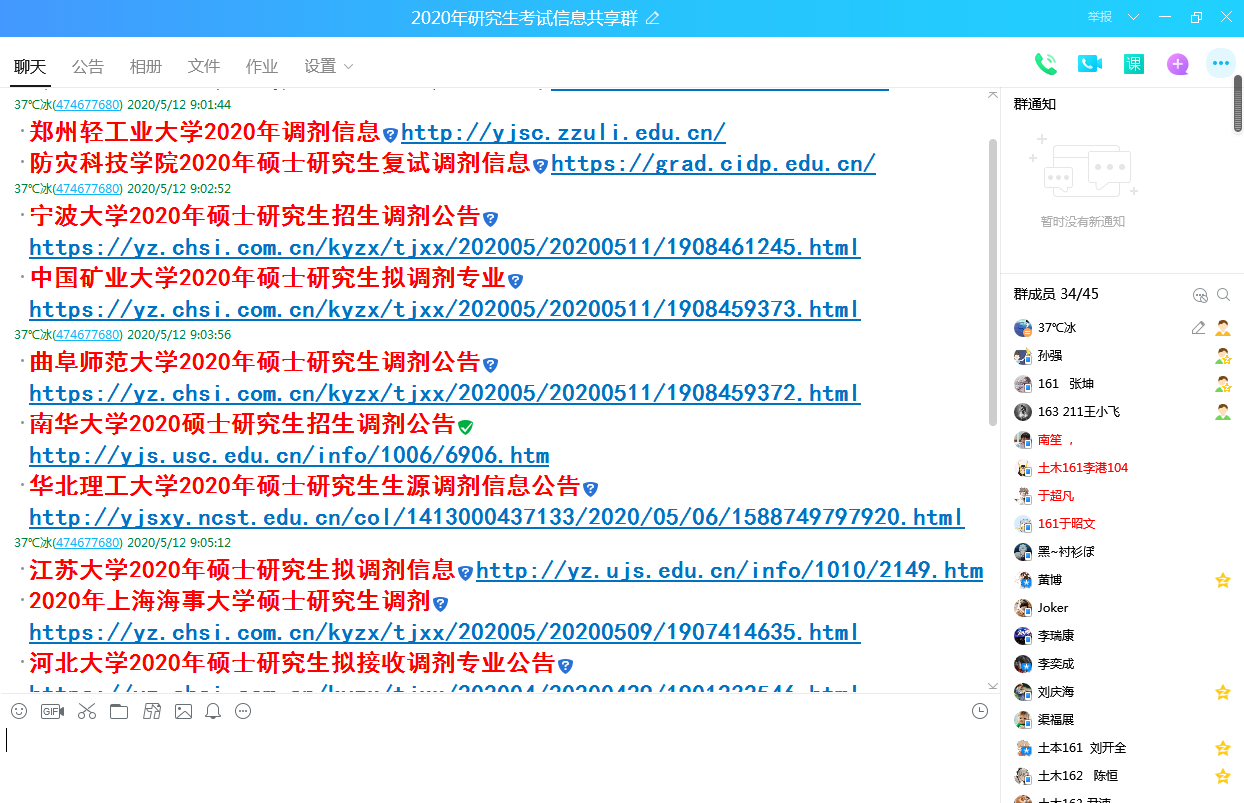This screenshot has width=1244, height=803.
Task: Open more options ellipsis menu
Action: 1220,64
